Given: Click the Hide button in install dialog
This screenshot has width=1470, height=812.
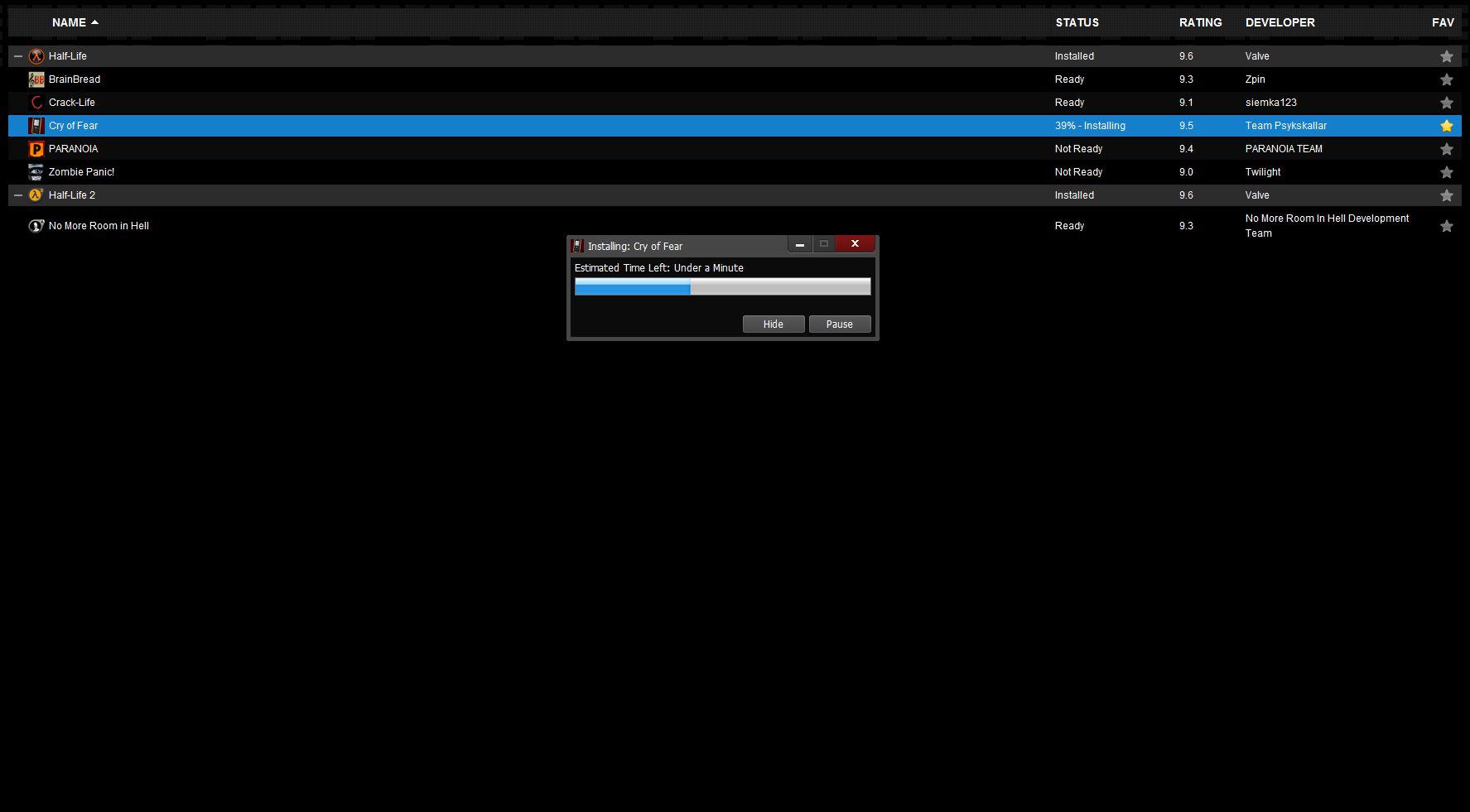Looking at the screenshot, I should (x=774, y=324).
